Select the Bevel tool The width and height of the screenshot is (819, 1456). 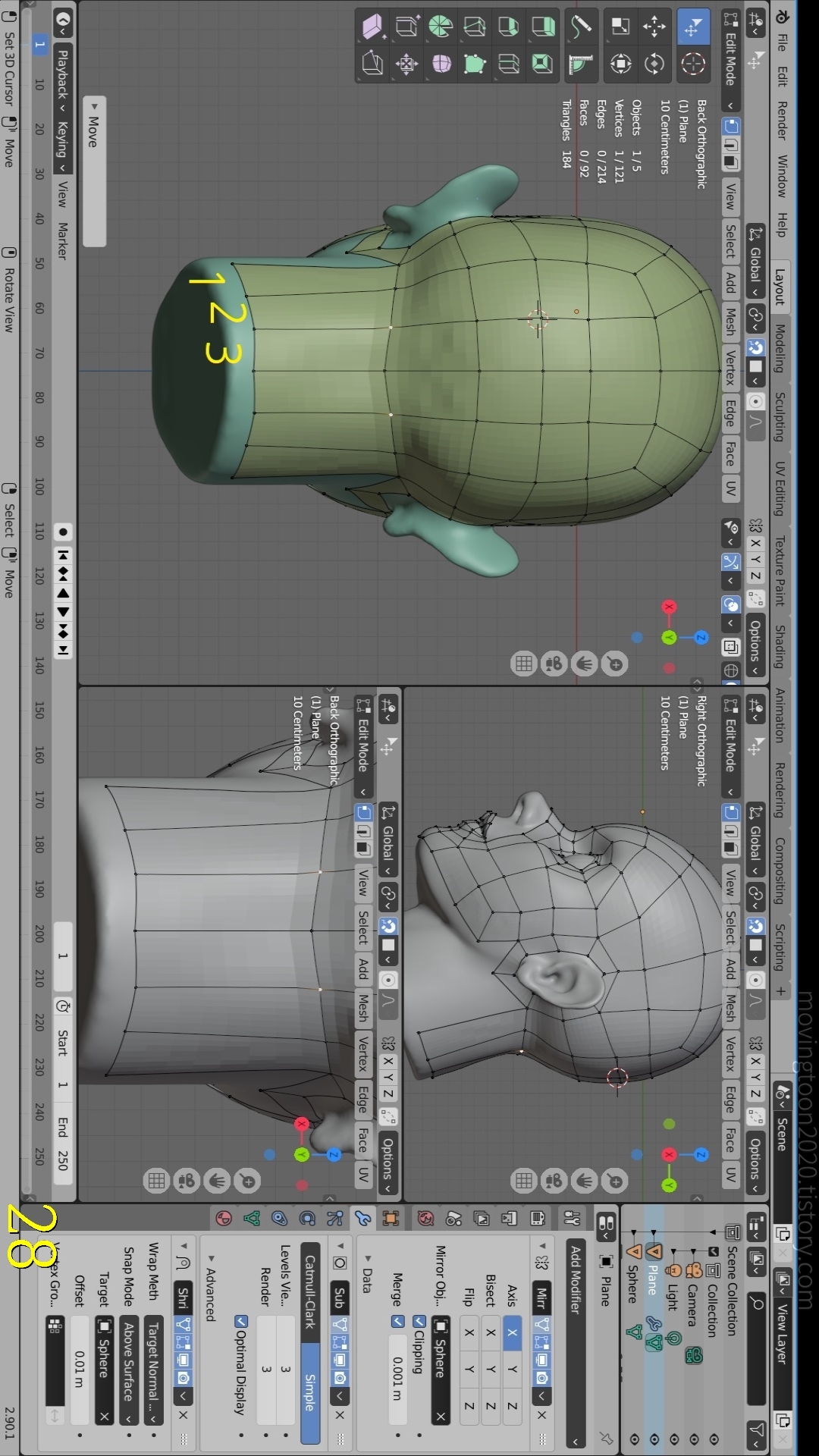(x=508, y=27)
